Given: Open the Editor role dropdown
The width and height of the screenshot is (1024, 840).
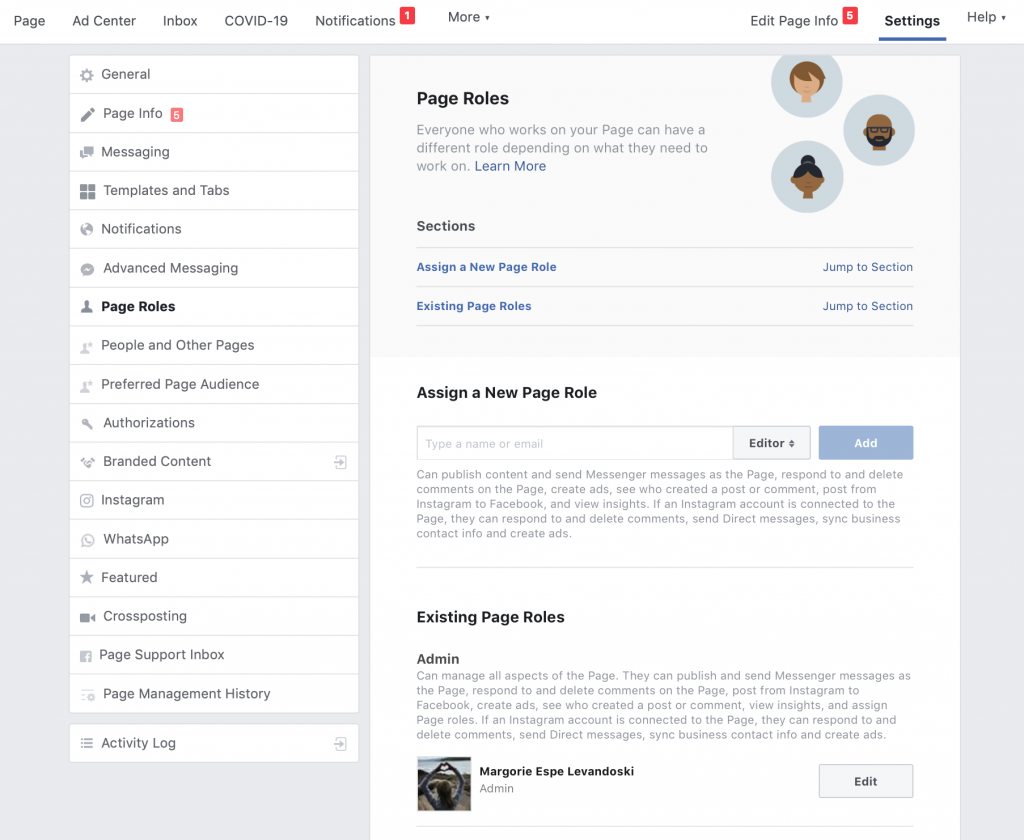Looking at the screenshot, I should [x=771, y=443].
